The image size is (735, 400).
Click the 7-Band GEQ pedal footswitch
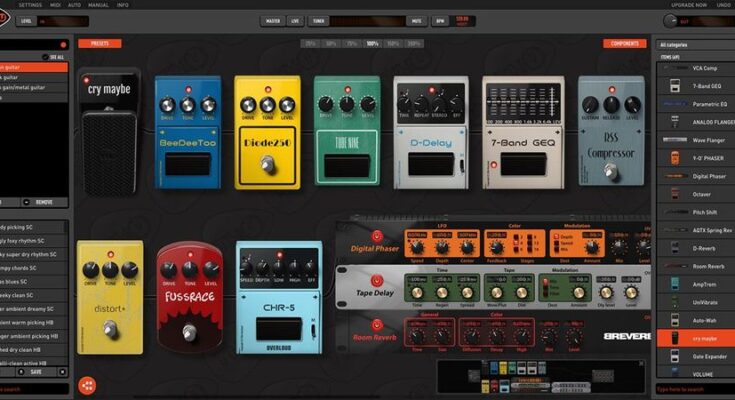(x=523, y=164)
